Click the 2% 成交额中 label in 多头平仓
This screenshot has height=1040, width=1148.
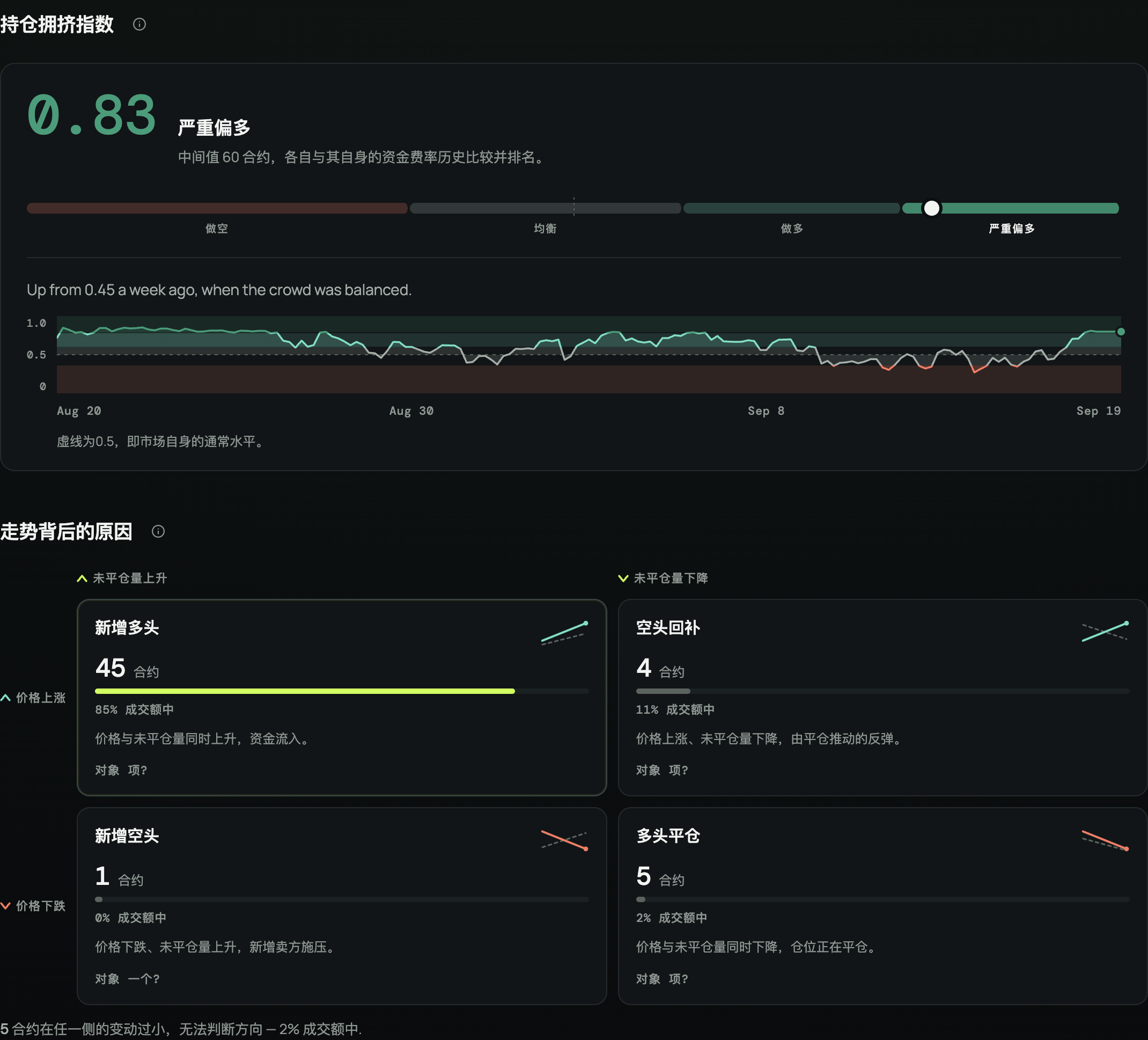click(672, 919)
